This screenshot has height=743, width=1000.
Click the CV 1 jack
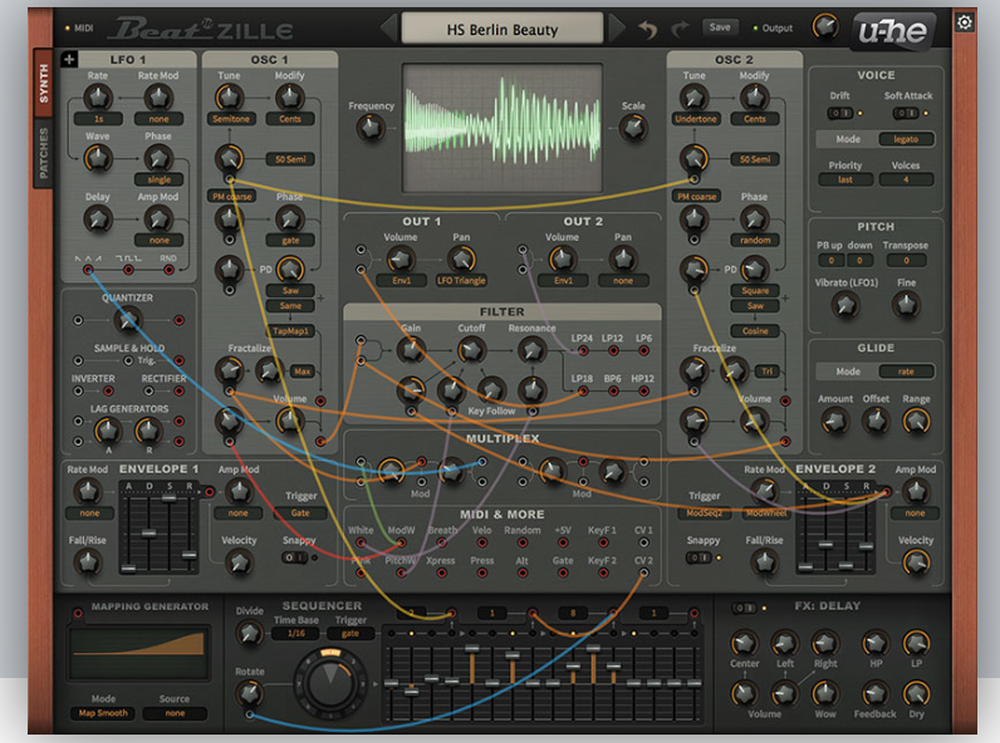(x=643, y=543)
